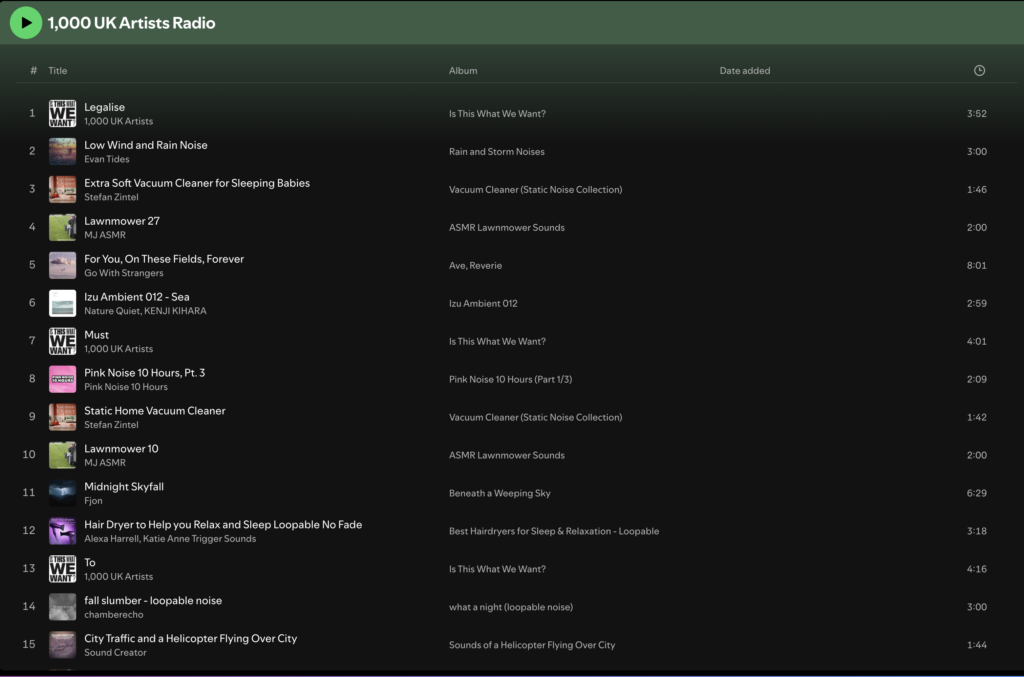
Task: Click the 8:01 duration value
Action: tap(976, 265)
